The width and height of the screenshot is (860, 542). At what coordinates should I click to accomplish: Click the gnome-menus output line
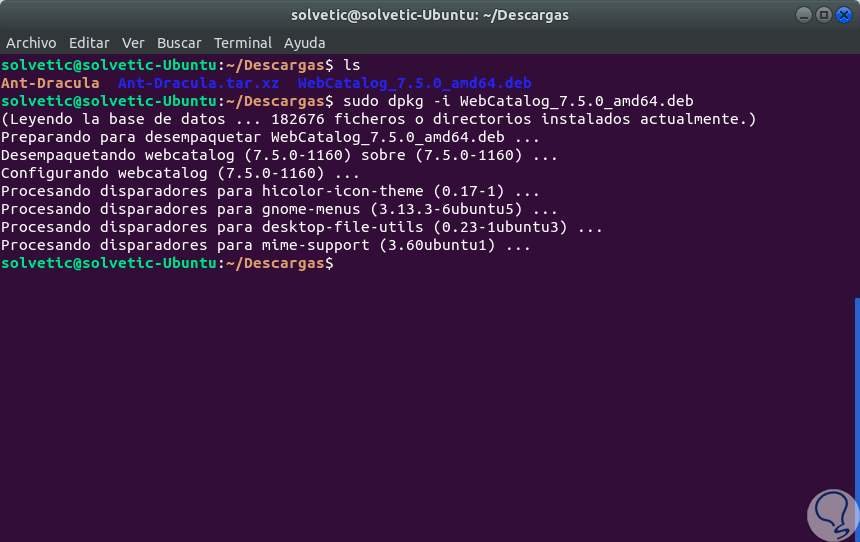click(x=279, y=209)
